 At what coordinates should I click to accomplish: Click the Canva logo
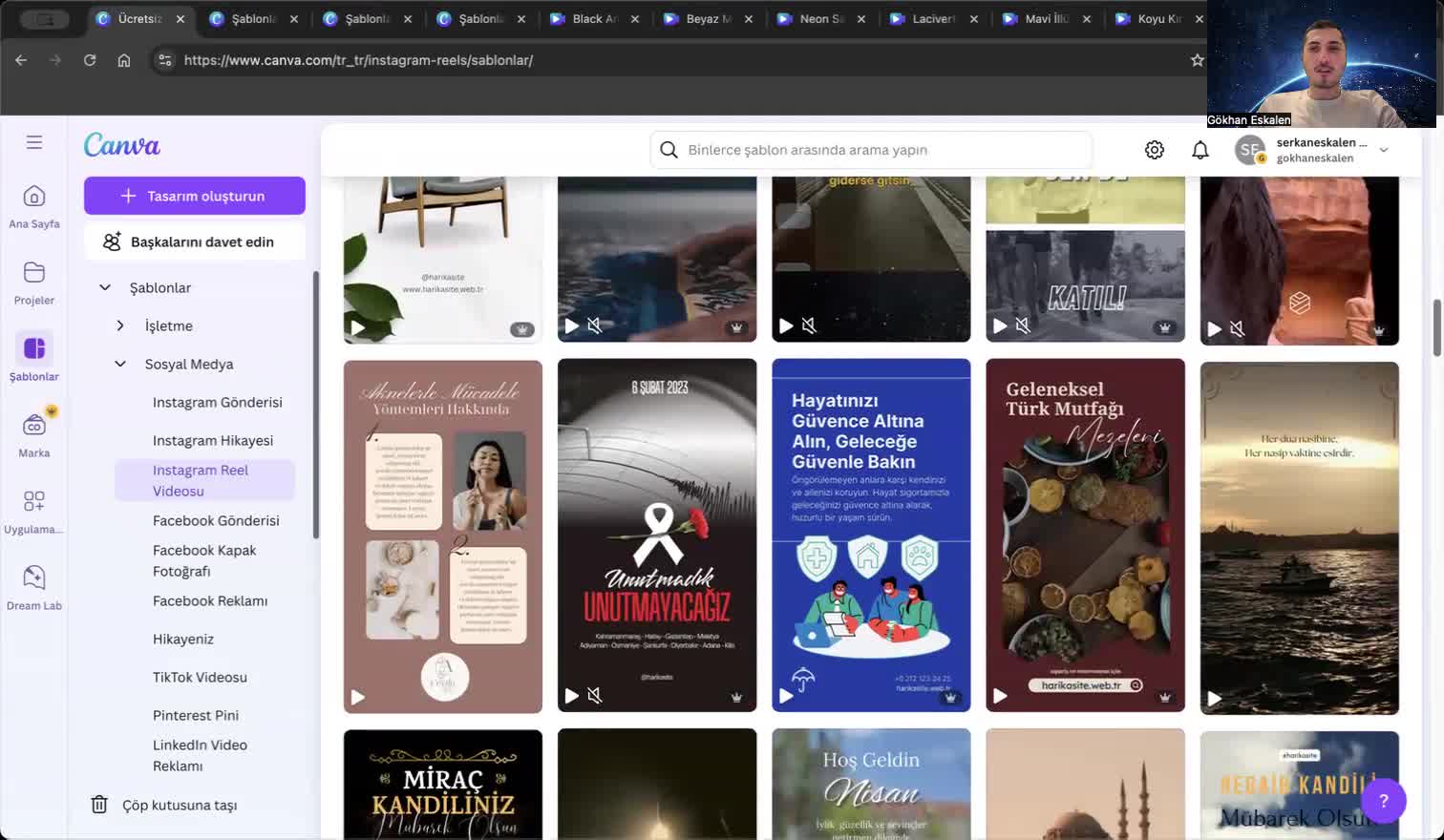pos(121,144)
